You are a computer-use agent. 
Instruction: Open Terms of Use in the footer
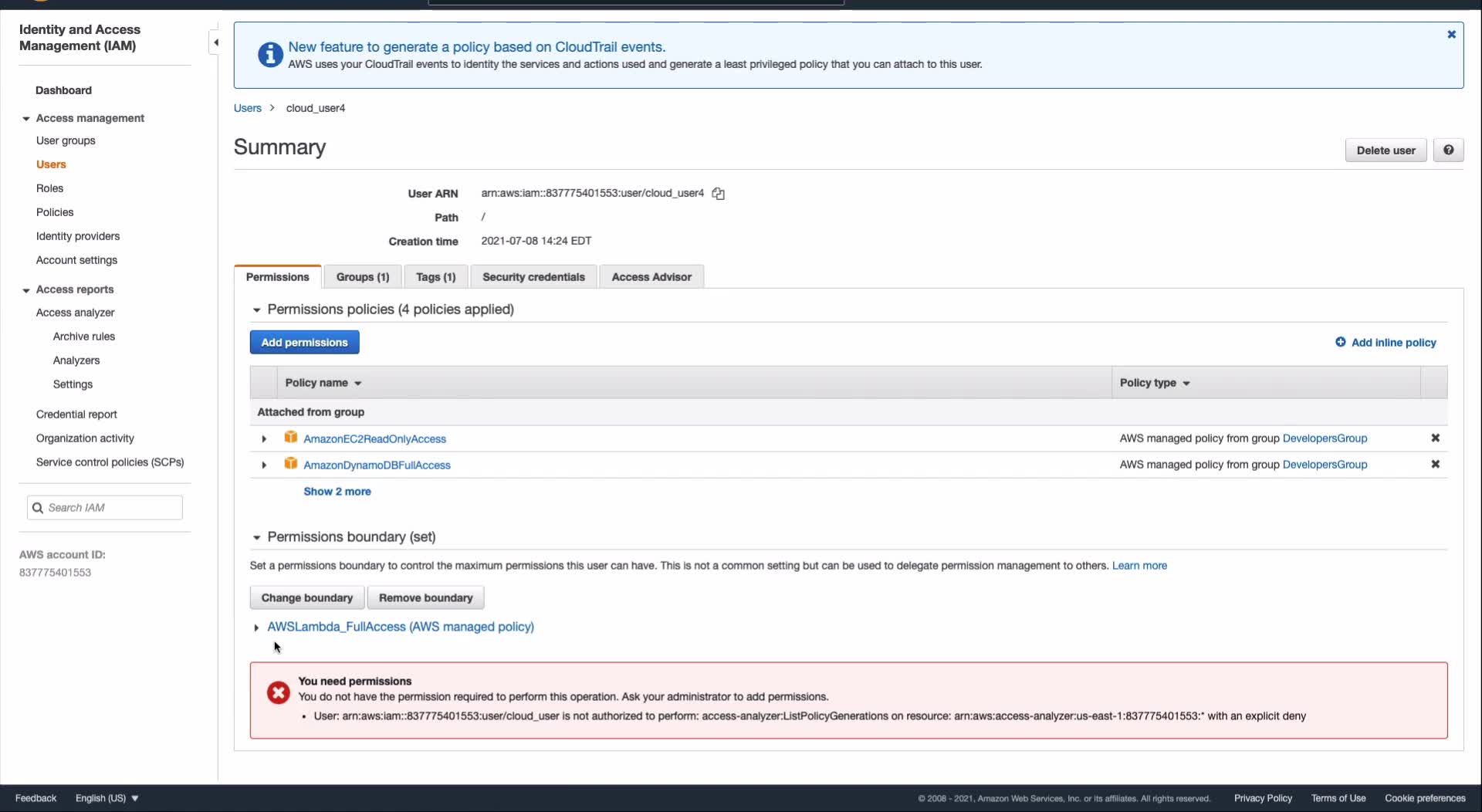tap(1338, 798)
